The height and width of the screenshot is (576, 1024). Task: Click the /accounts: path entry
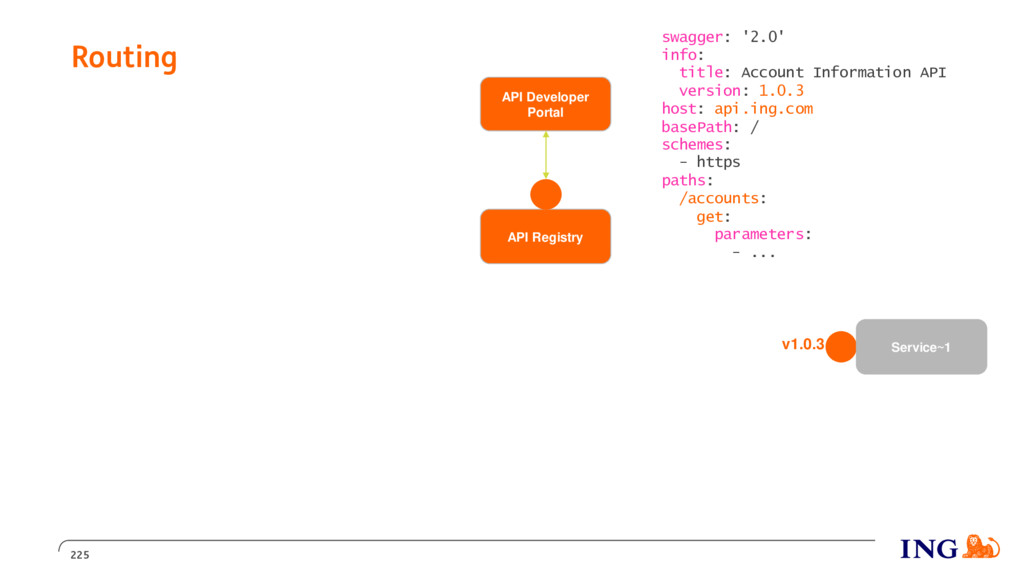point(722,198)
